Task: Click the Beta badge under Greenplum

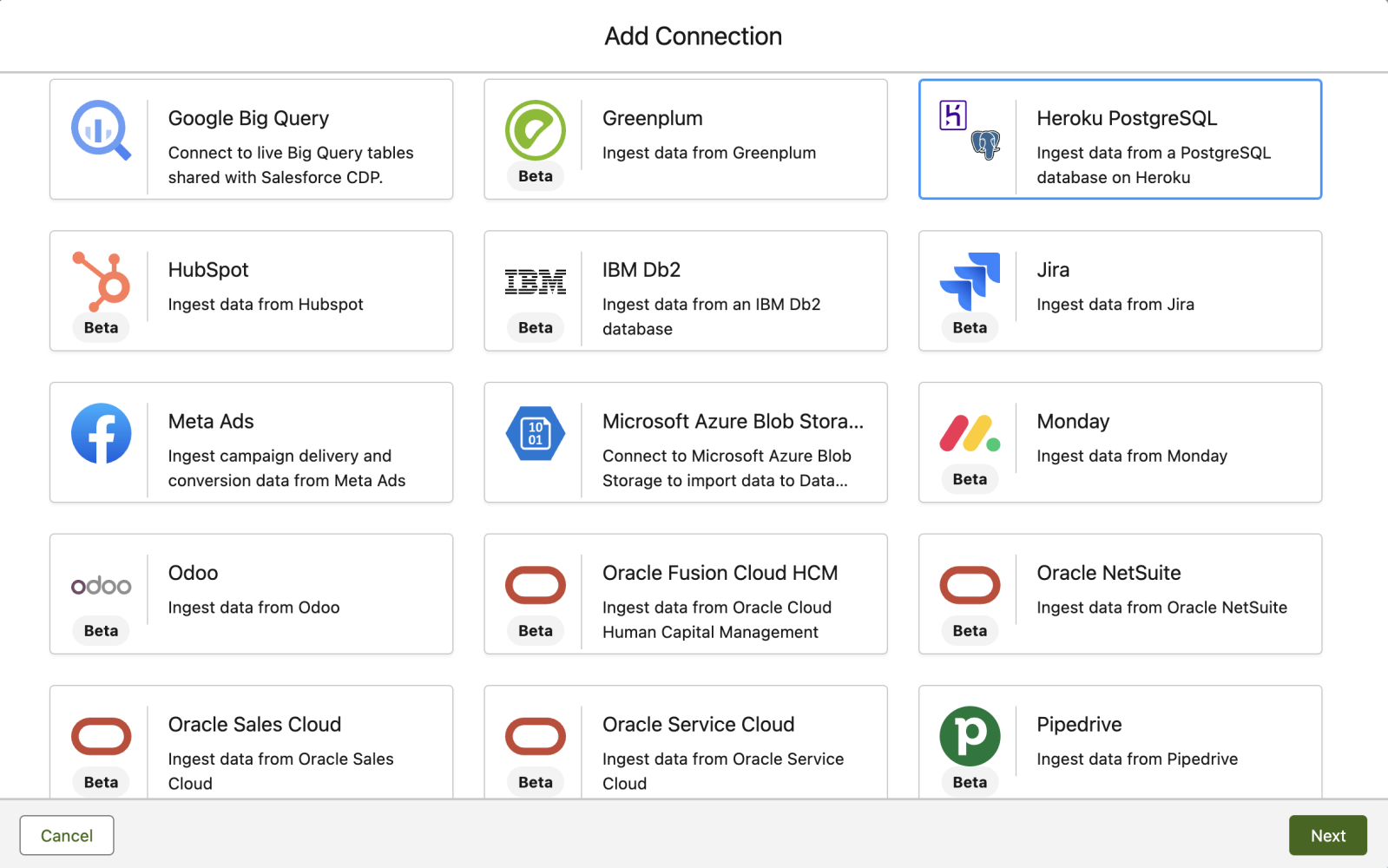Action: click(x=536, y=176)
